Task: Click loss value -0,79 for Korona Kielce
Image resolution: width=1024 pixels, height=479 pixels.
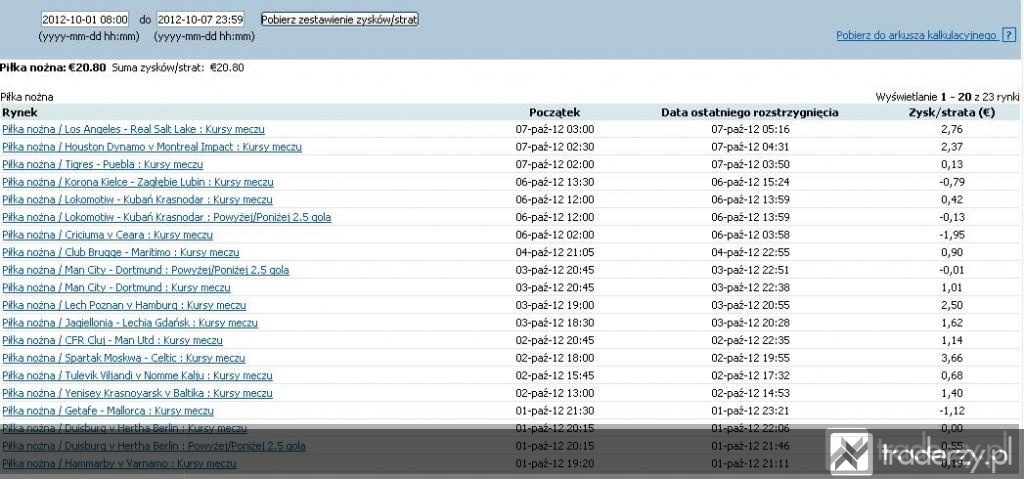Action: pos(952,182)
